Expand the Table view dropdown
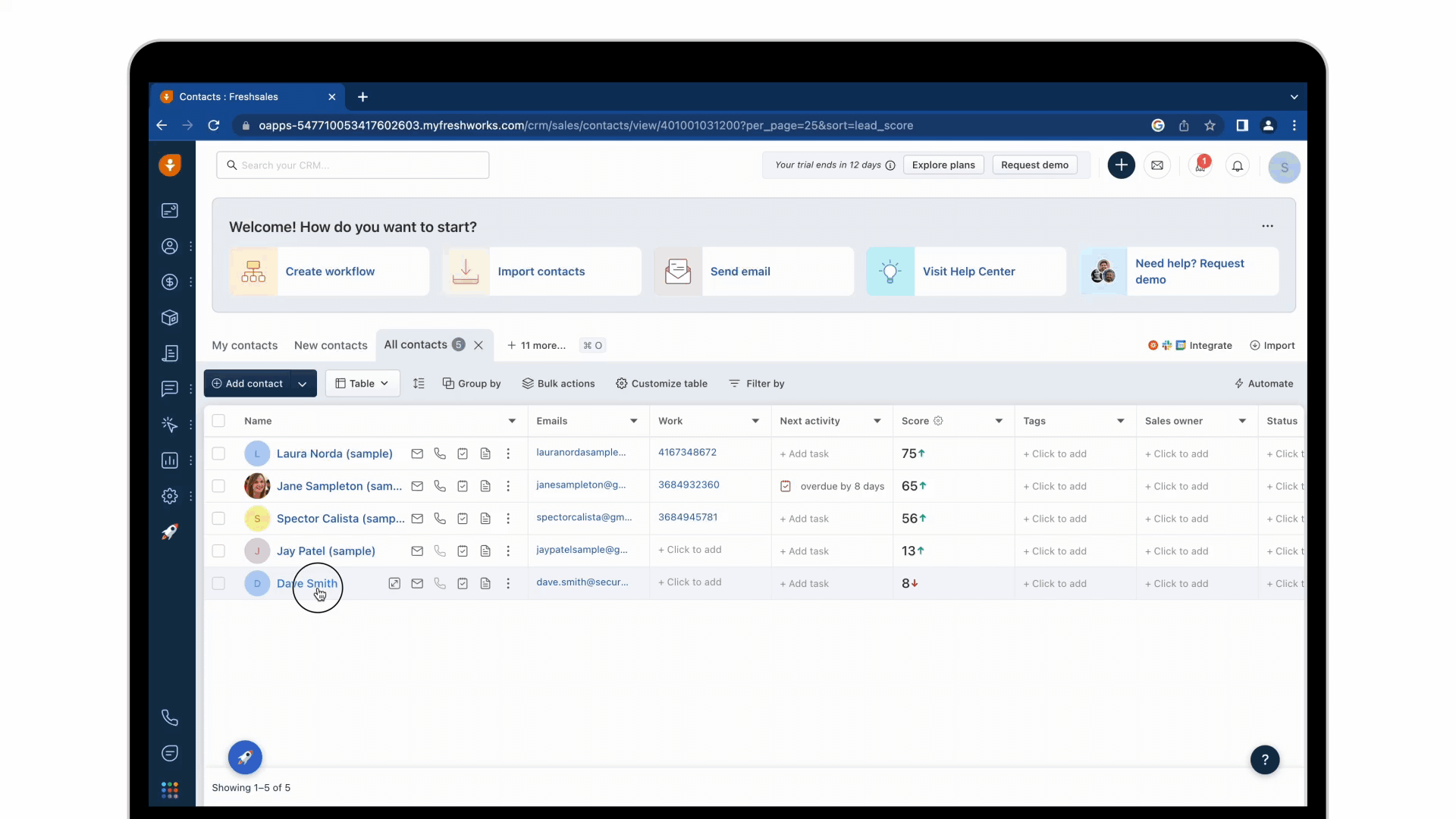 tap(362, 384)
